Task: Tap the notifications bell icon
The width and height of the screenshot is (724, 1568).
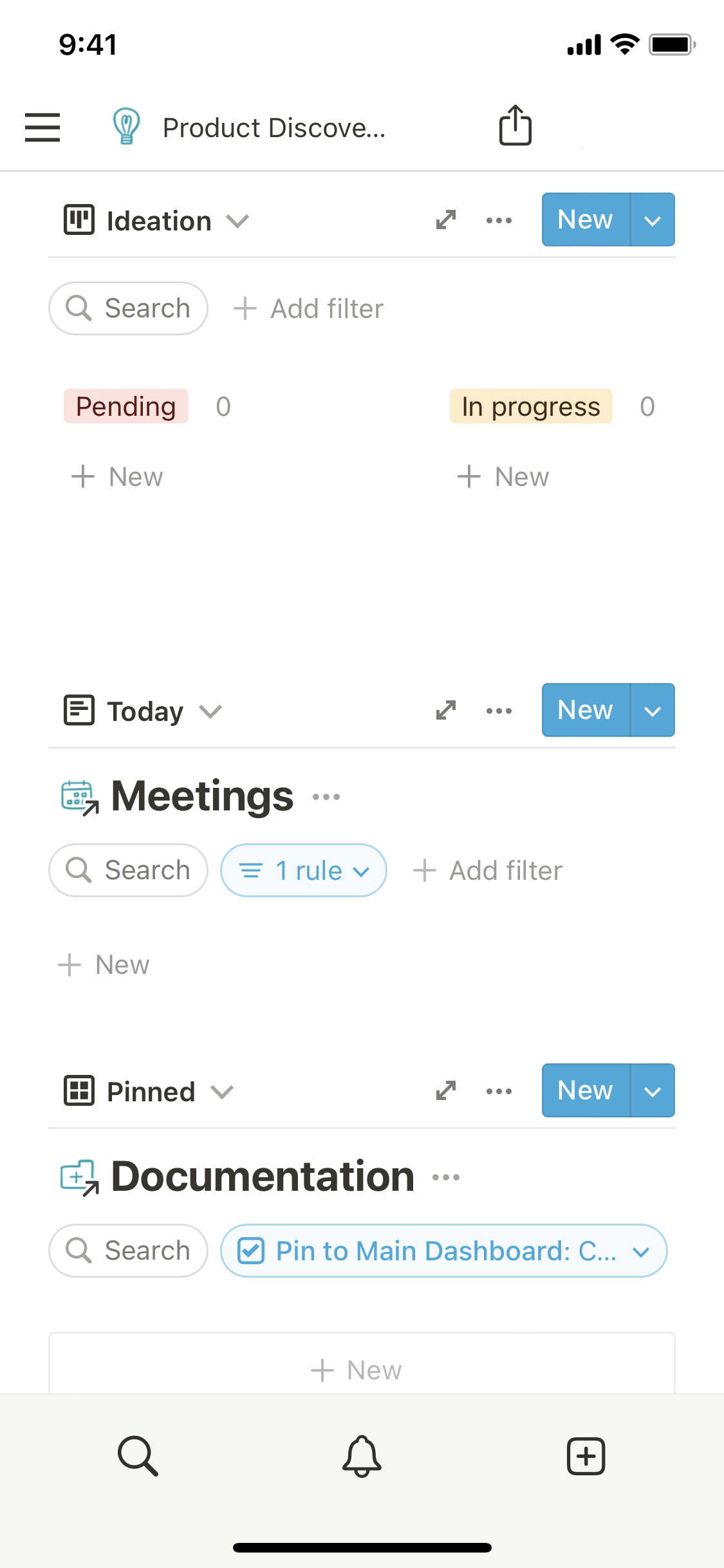Action: tap(362, 1456)
